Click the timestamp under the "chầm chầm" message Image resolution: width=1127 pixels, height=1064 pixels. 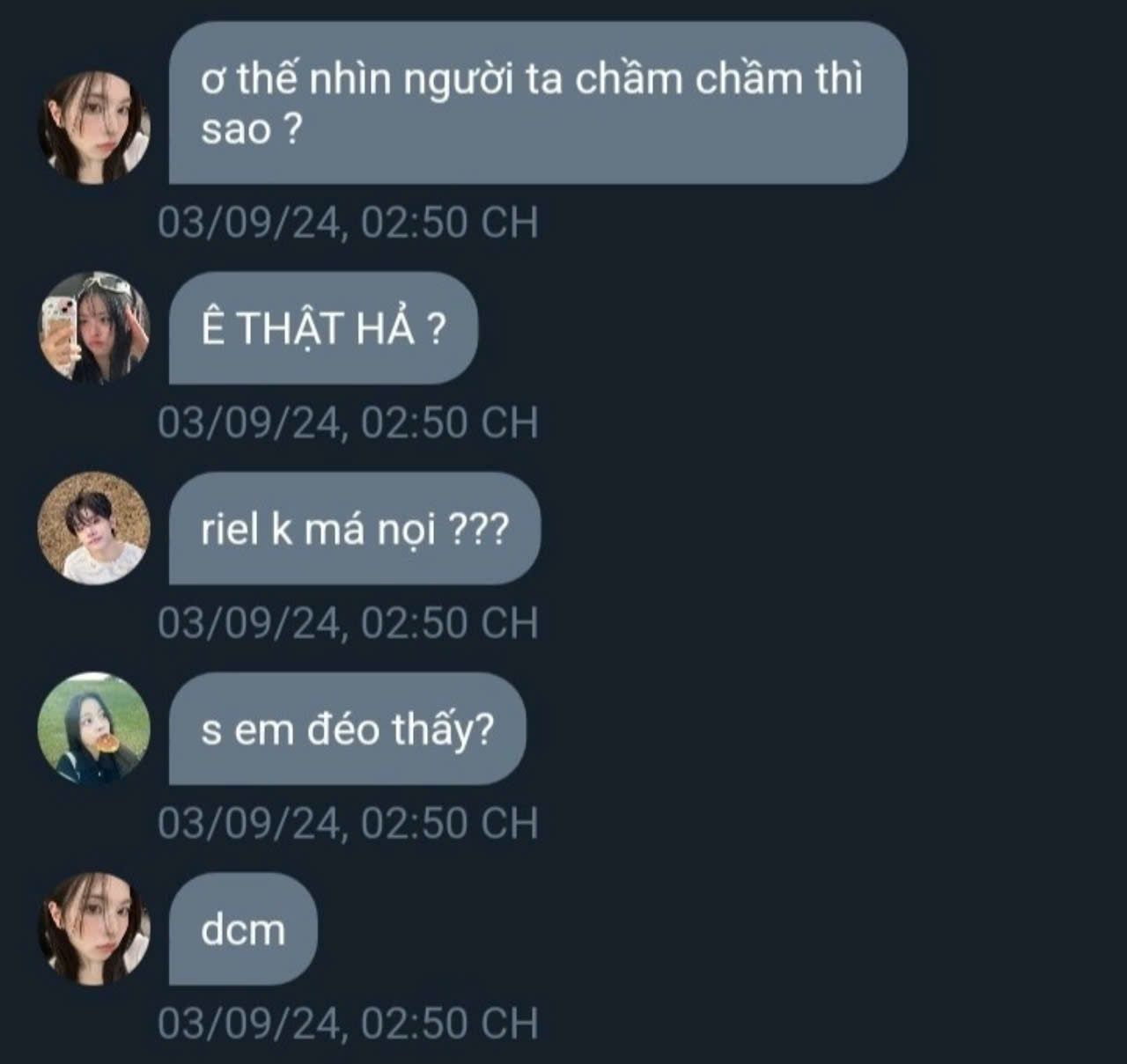pos(348,222)
